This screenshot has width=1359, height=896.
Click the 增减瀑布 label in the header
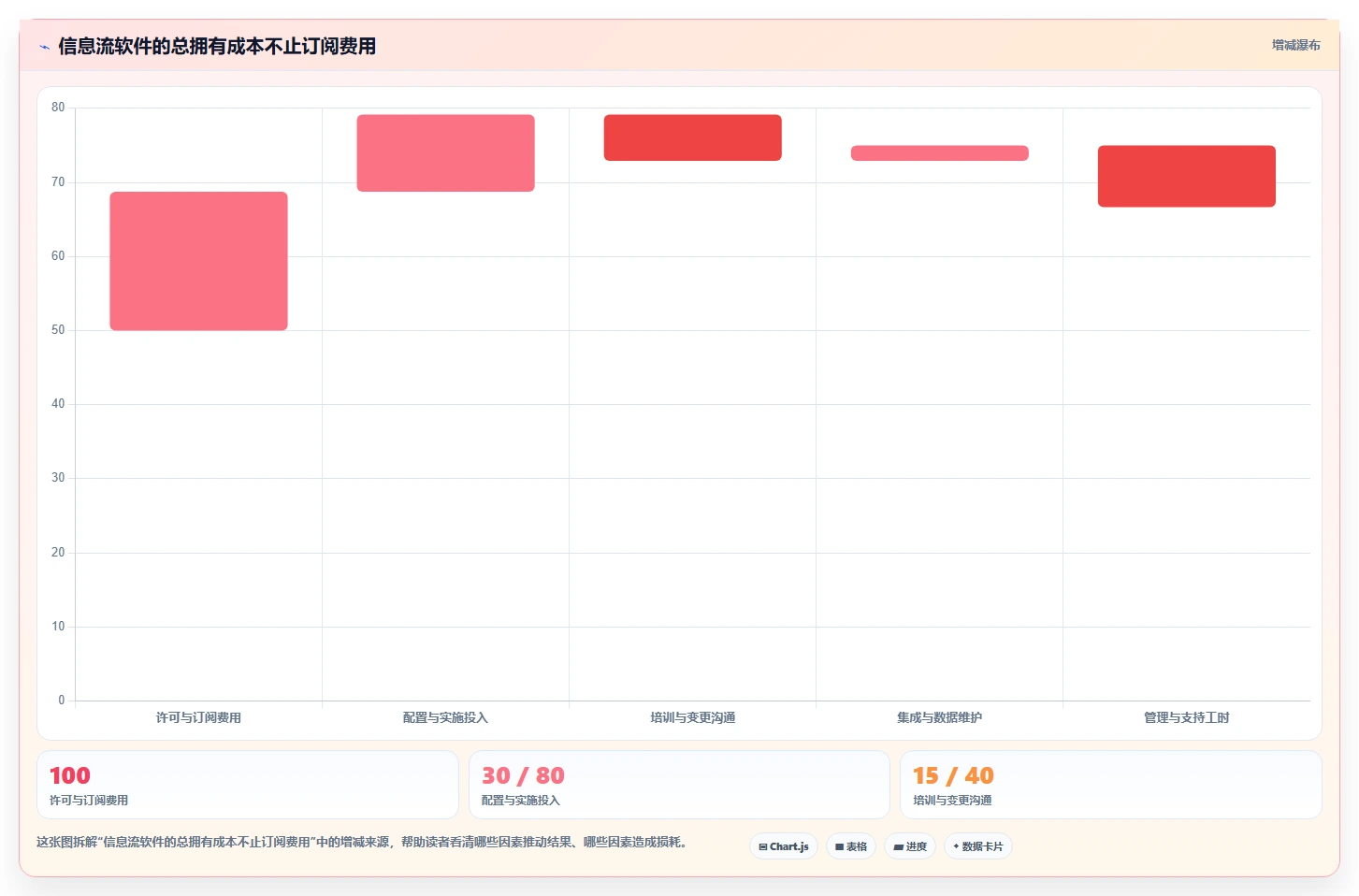coord(1295,45)
